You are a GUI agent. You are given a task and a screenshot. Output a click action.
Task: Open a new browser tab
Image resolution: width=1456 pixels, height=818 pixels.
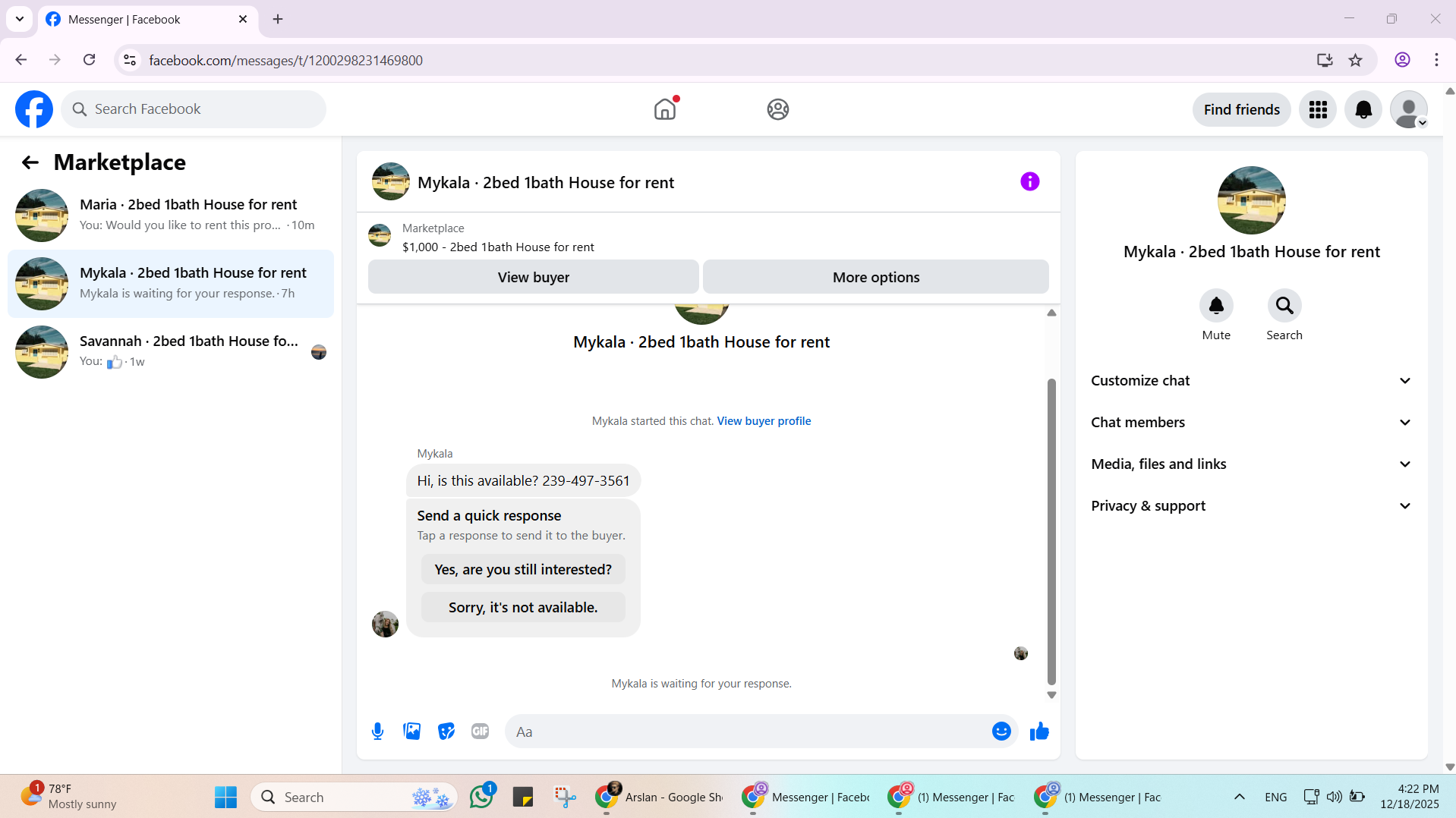coord(278,19)
